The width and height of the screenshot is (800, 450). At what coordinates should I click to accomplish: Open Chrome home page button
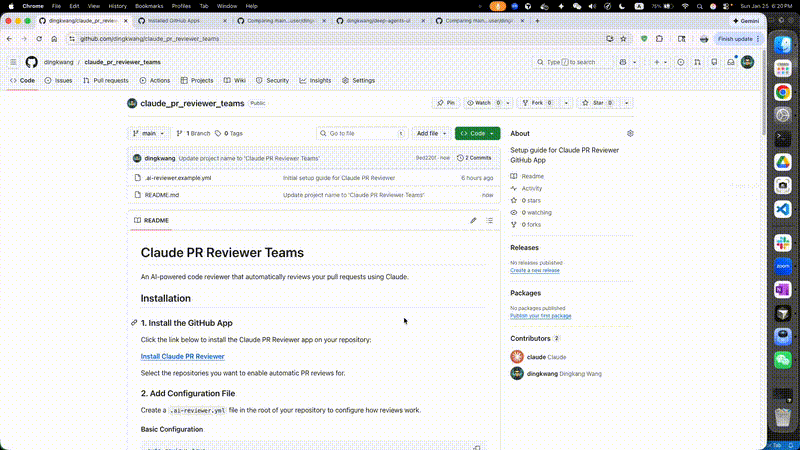(54, 39)
